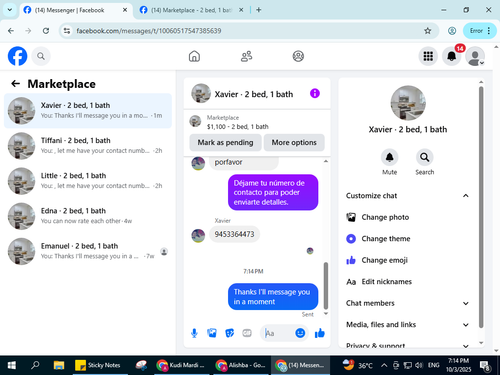Expand the Chat members section
Screen dimensions: 500x375
[407, 303]
